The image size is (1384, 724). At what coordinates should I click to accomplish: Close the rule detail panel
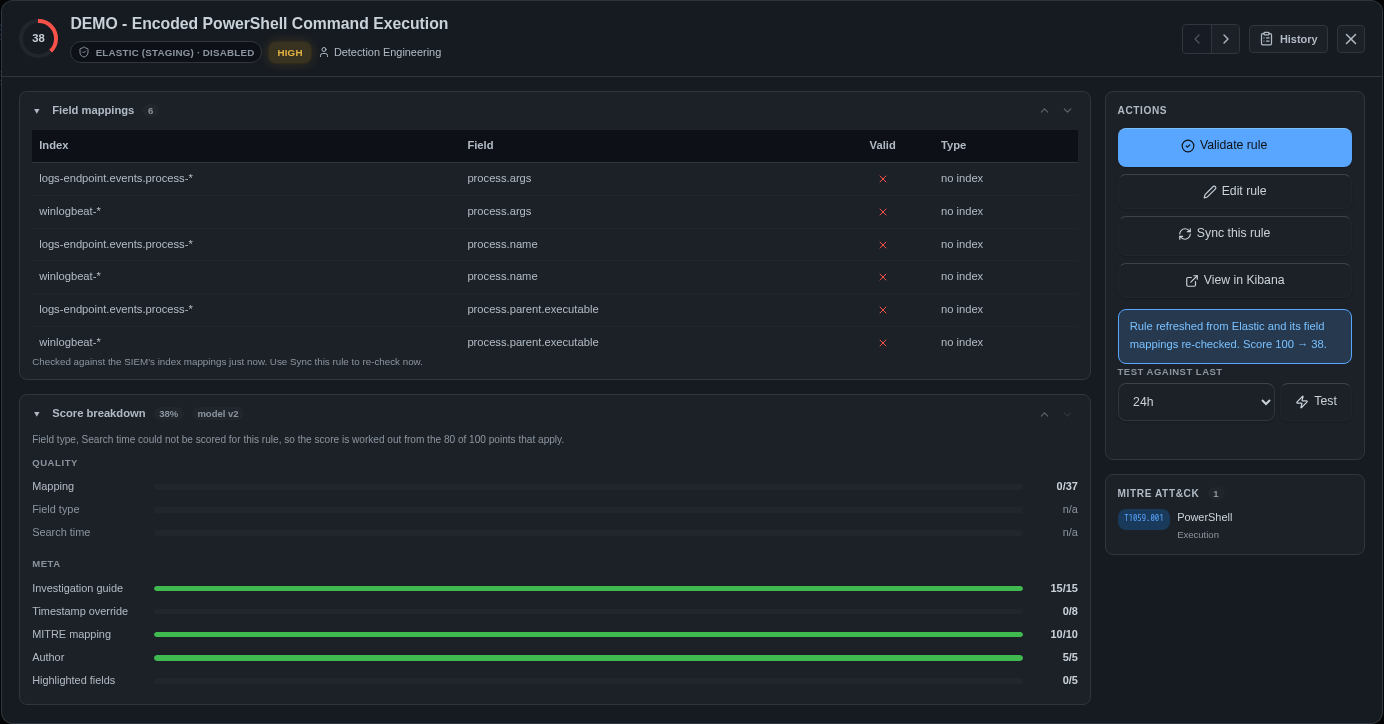point(1351,39)
